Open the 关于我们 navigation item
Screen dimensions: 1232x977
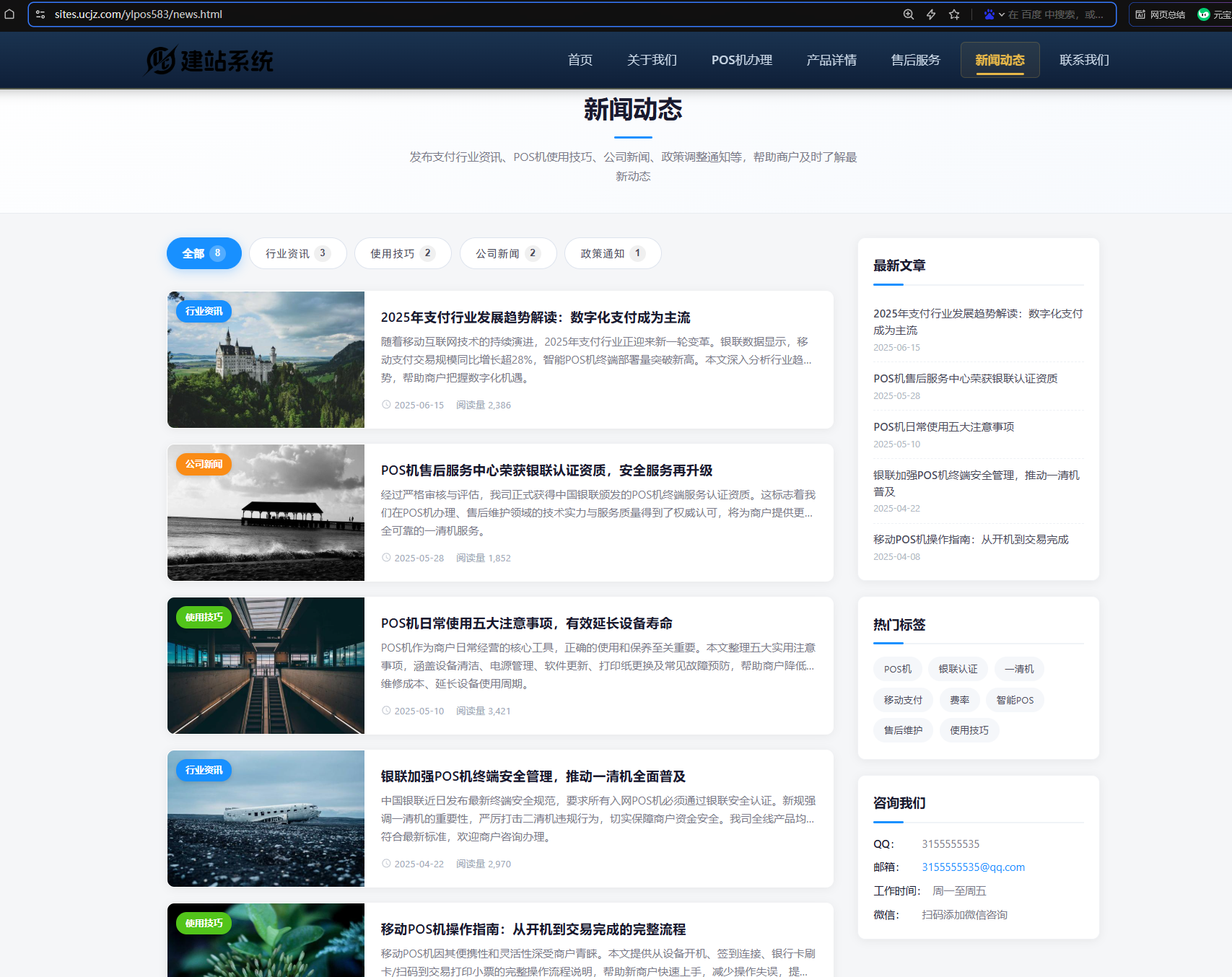pyautogui.click(x=652, y=60)
